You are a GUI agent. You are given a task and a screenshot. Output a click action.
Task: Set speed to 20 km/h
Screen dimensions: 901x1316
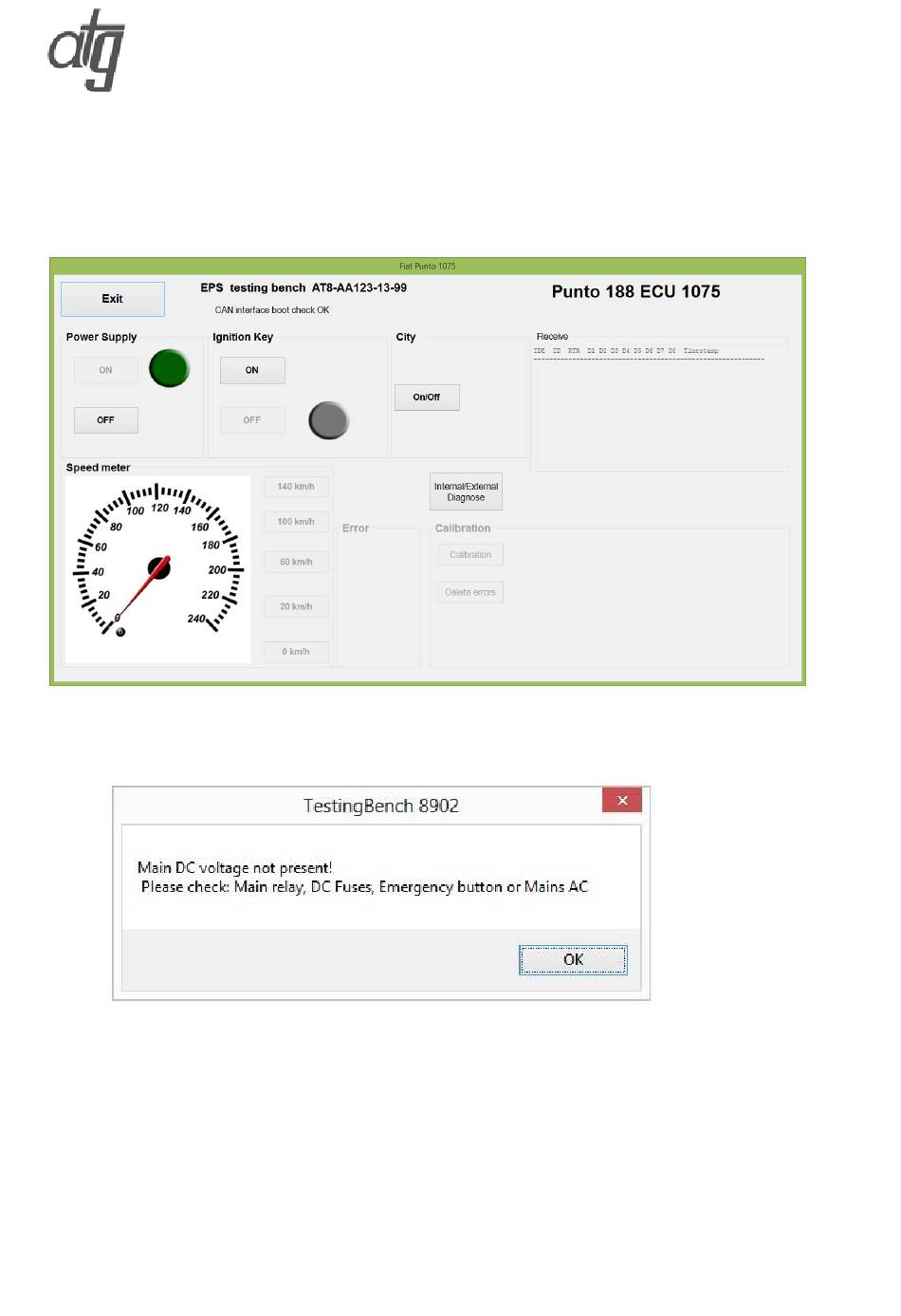click(296, 606)
